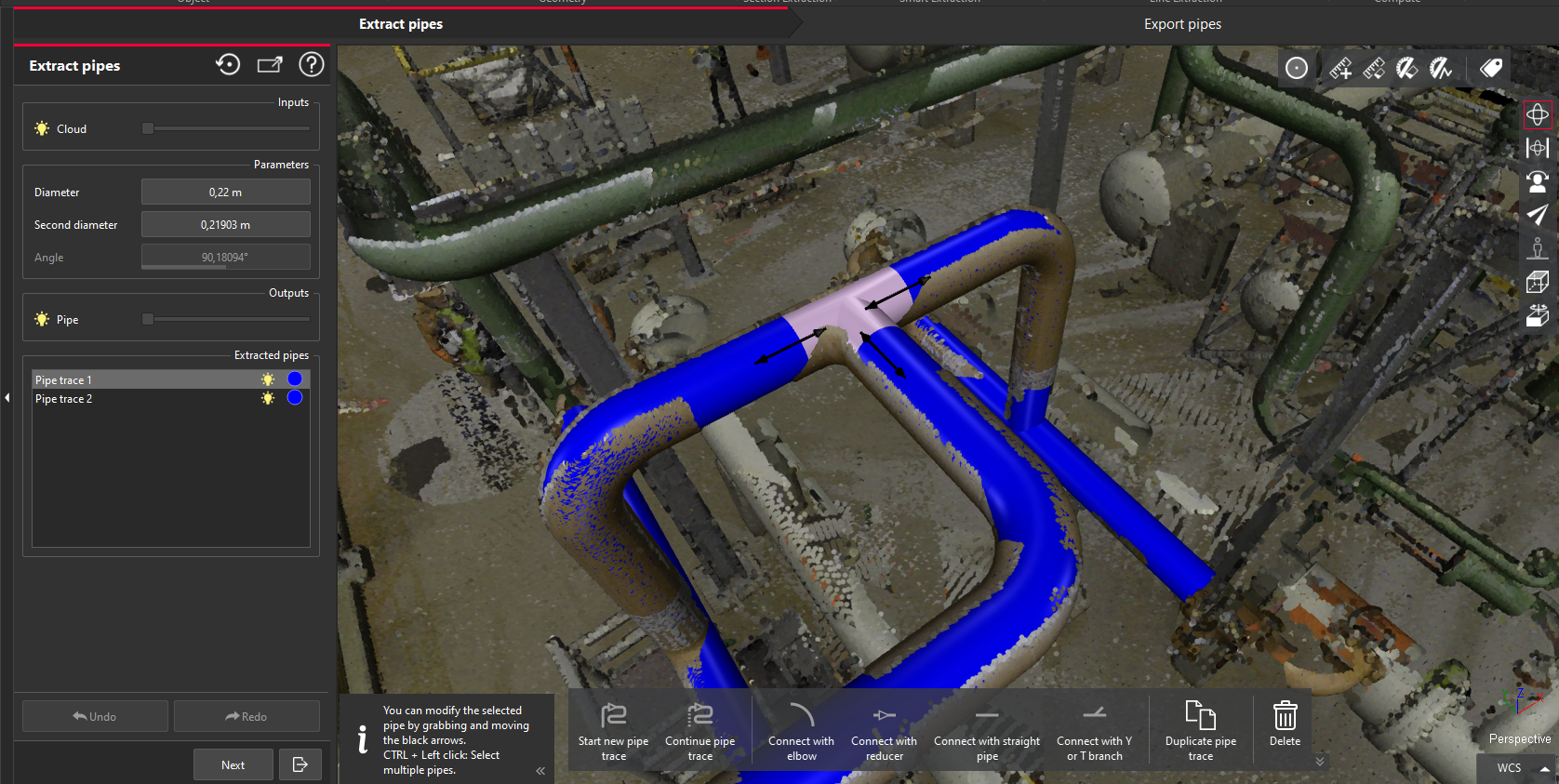1559x784 pixels.
Task: Click the blue color swatch of Pipe trace 1
Action: [x=295, y=379]
